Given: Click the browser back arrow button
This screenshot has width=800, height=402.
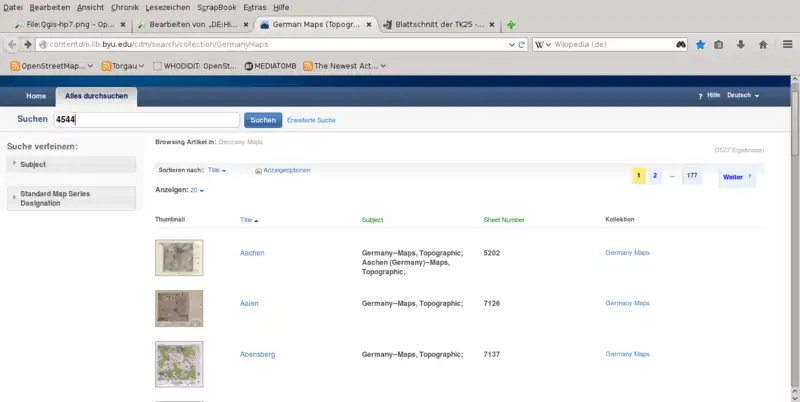Looking at the screenshot, I should 13,44.
